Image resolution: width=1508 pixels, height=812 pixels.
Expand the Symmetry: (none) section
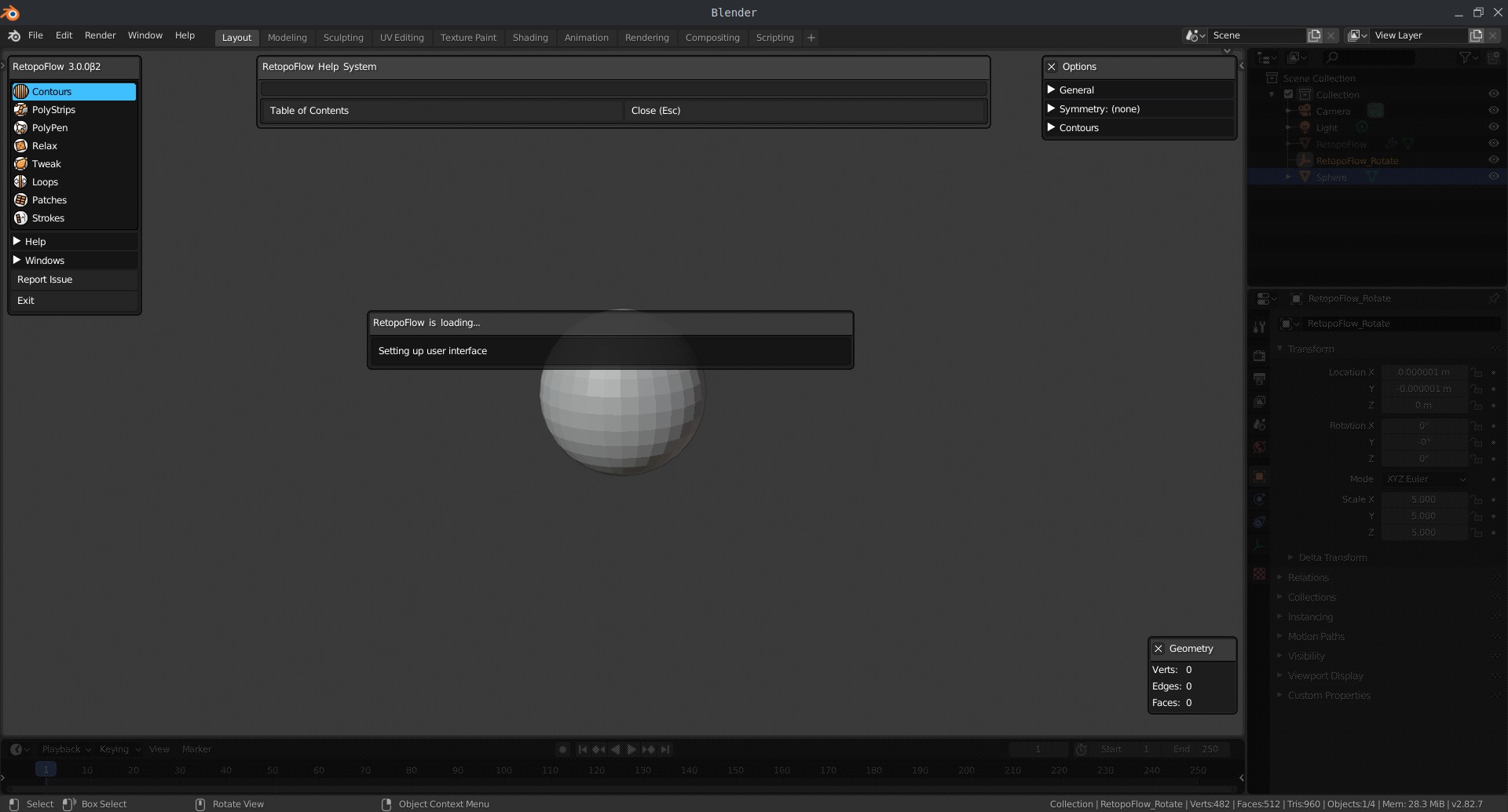coord(1139,108)
